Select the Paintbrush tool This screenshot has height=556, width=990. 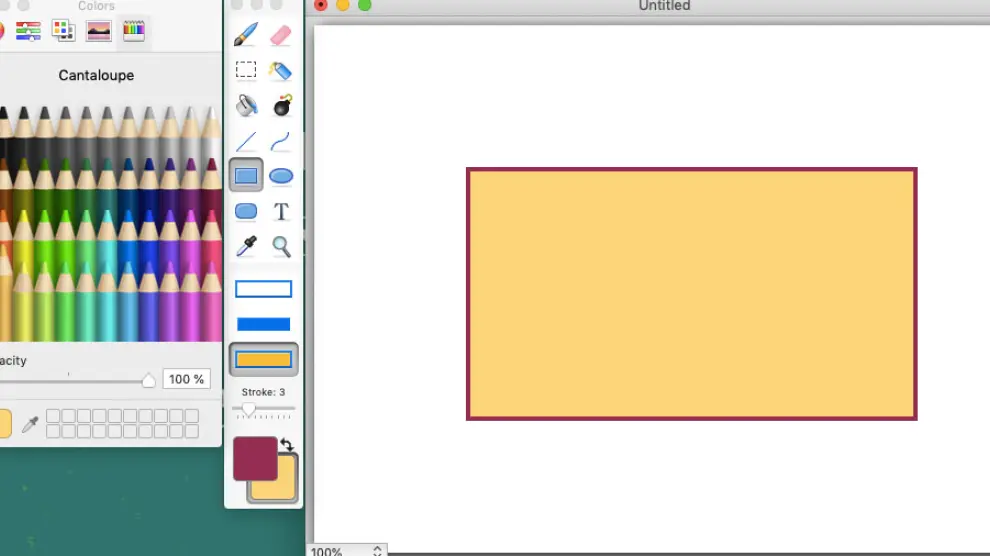[x=246, y=36]
